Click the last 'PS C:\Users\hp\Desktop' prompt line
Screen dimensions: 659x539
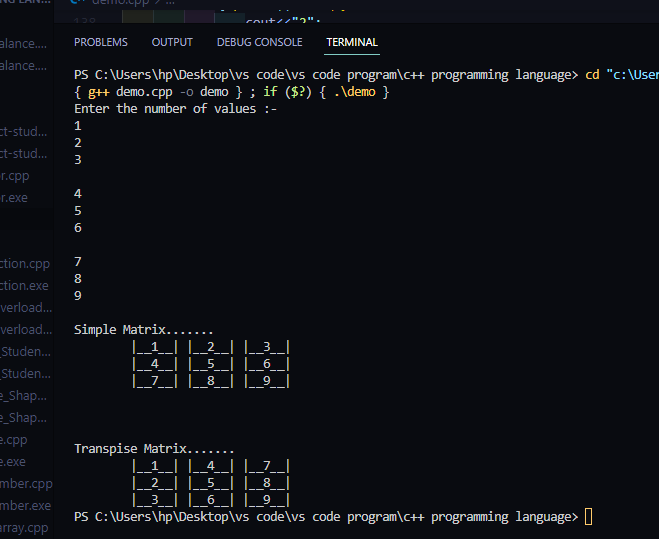point(326,517)
